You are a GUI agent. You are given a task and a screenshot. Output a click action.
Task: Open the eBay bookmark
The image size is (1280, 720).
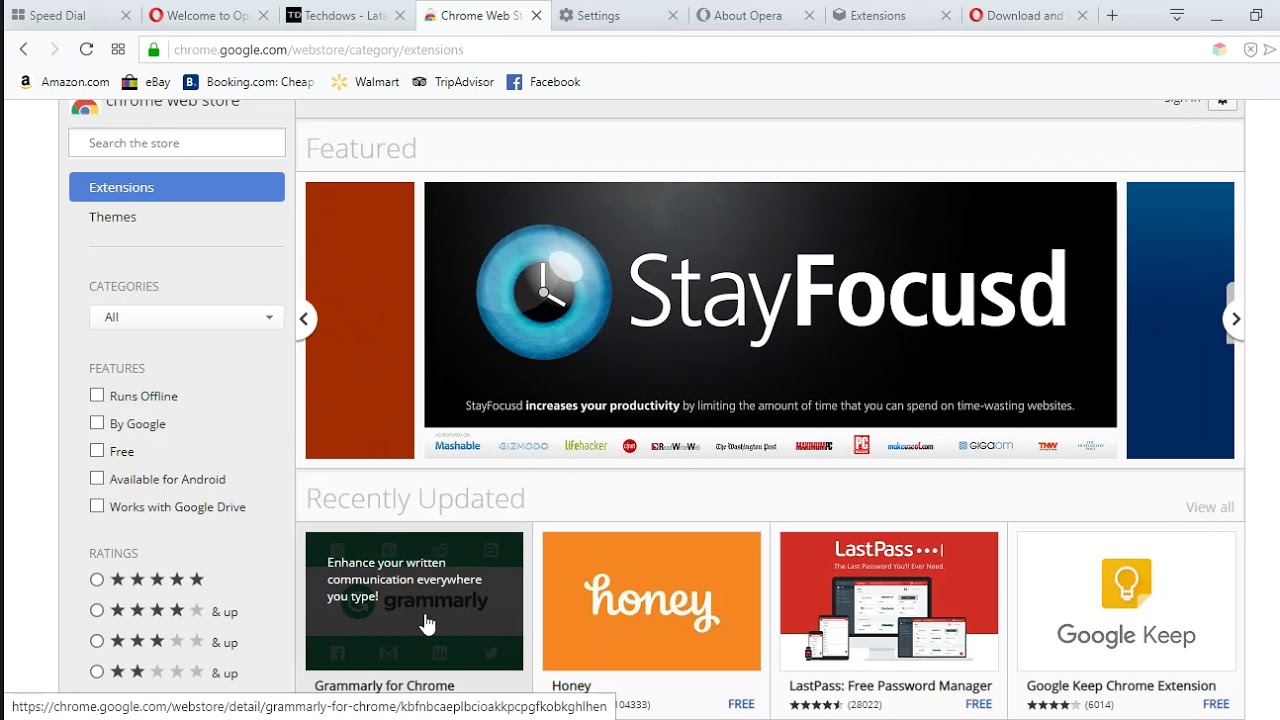(146, 82)
